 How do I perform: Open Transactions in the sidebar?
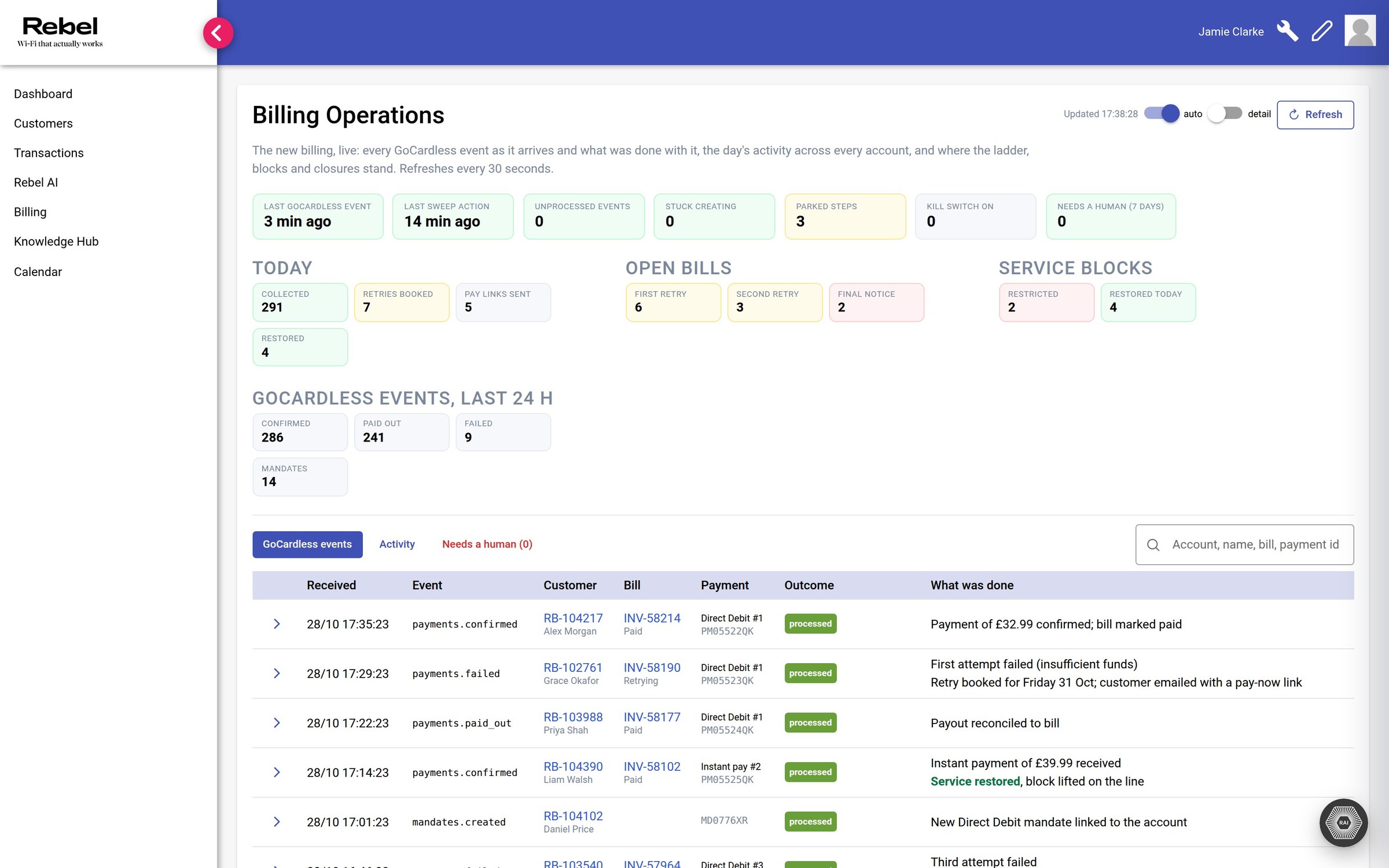[x=49, y=153]
